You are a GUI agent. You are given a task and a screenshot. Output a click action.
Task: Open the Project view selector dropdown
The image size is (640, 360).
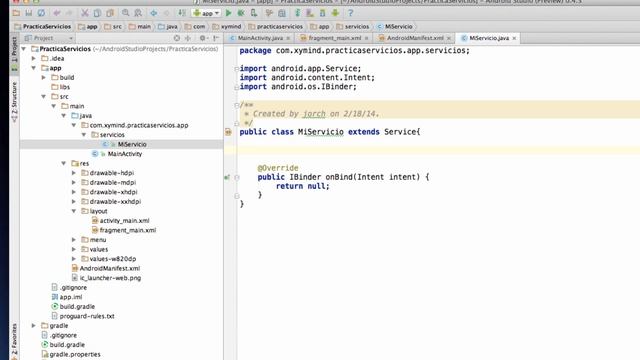click(48, 38)
